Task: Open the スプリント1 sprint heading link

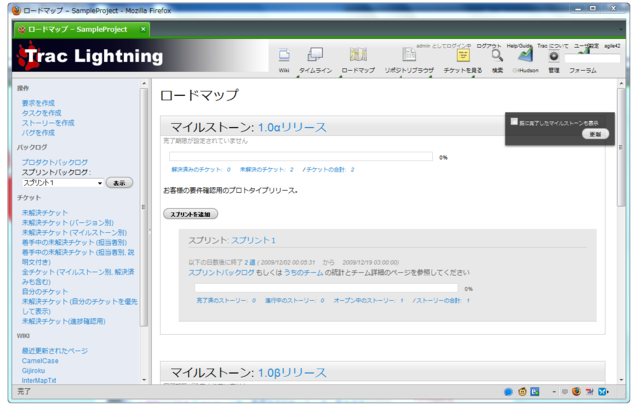Action: click(253, 240)
